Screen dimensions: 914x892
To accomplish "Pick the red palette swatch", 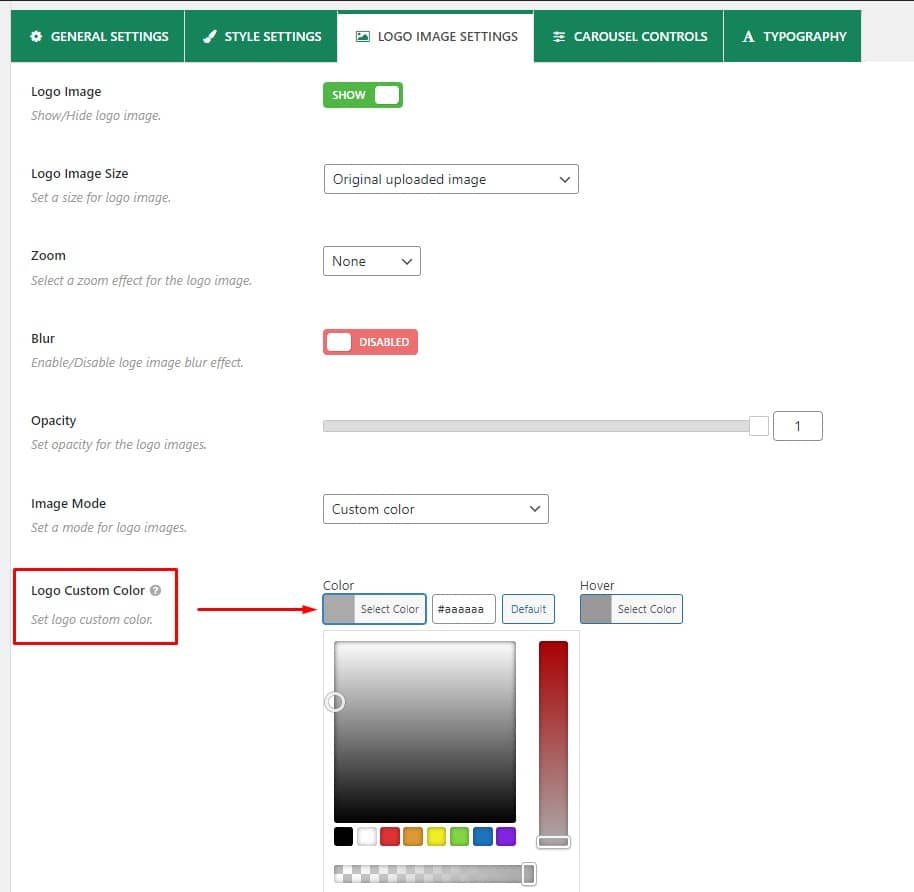I will [x=390, y=836].
